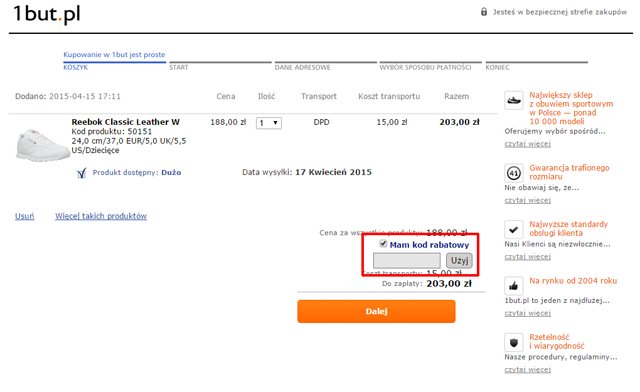Click Najwyższe standardy obsługi klienta heading

coord(569,228)
